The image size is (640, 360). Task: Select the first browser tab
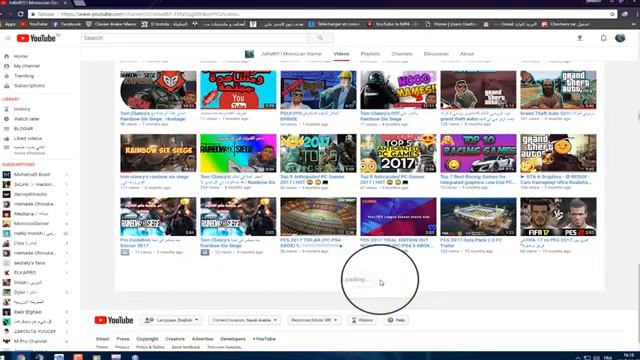pyautogui.click(x=35, y=2)
